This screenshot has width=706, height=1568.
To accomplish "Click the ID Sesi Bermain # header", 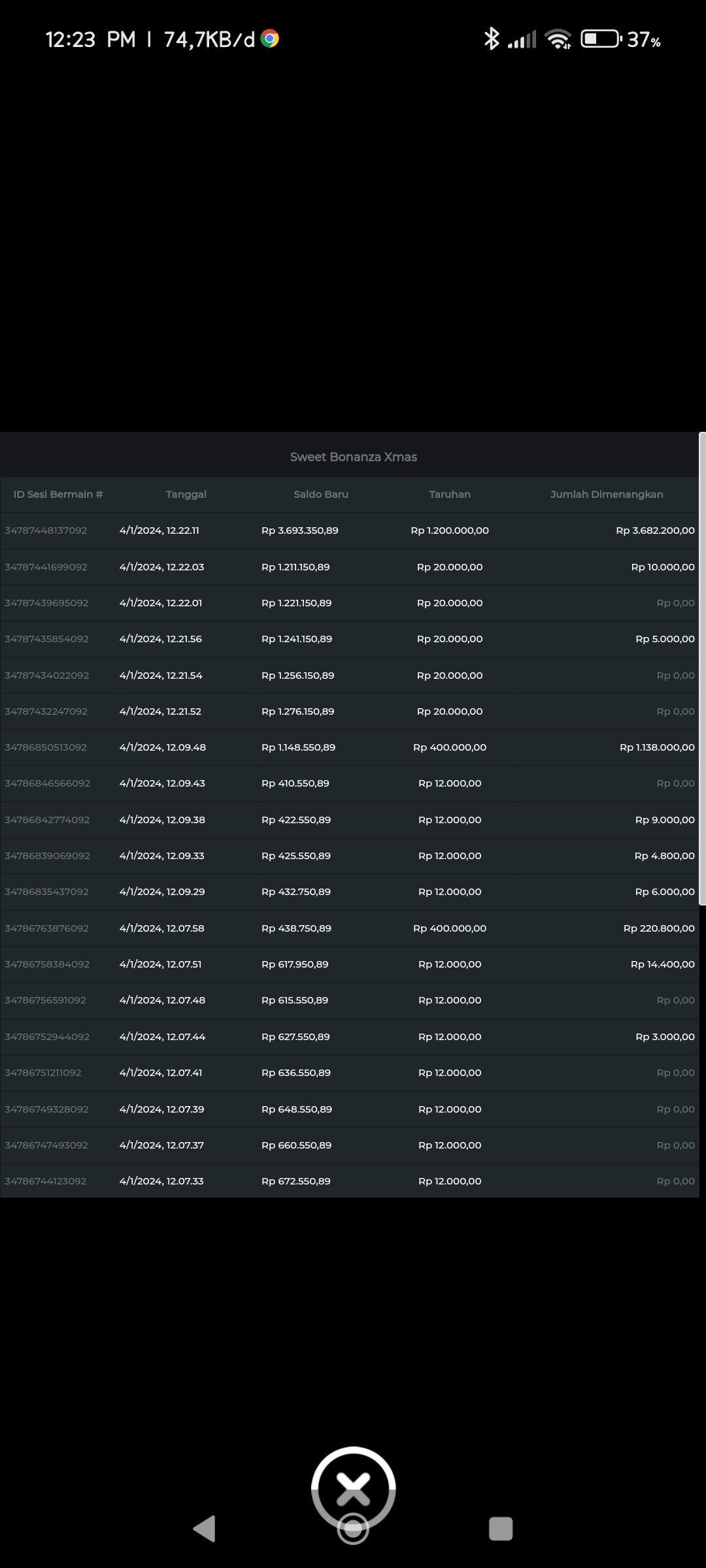I will click(58, 495).
